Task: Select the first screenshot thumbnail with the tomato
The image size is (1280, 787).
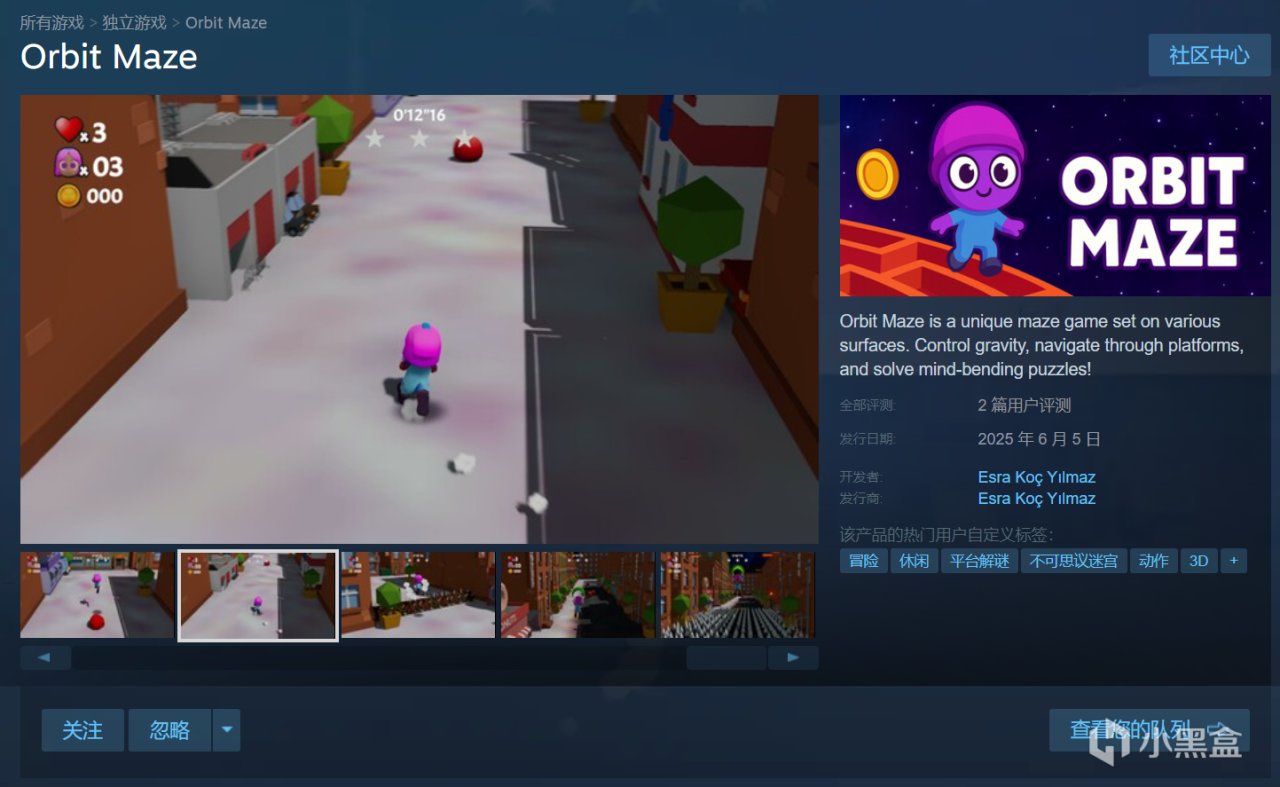Action: coord(97,595)
